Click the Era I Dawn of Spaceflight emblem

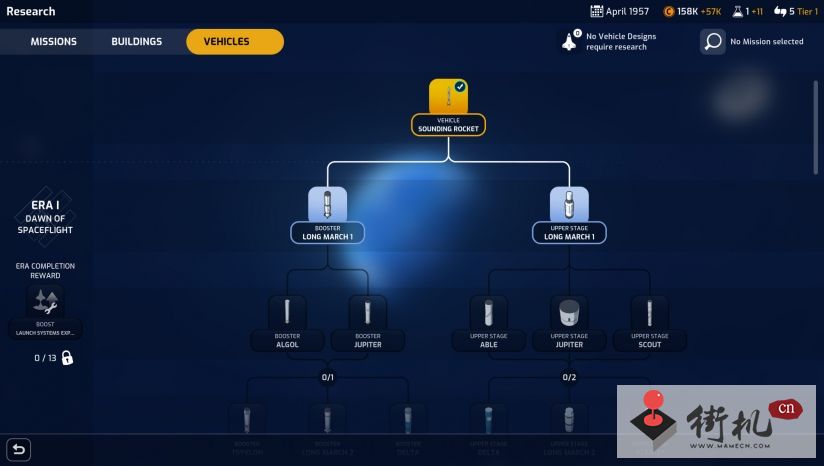pyautogui.click(x=45, y=217)
